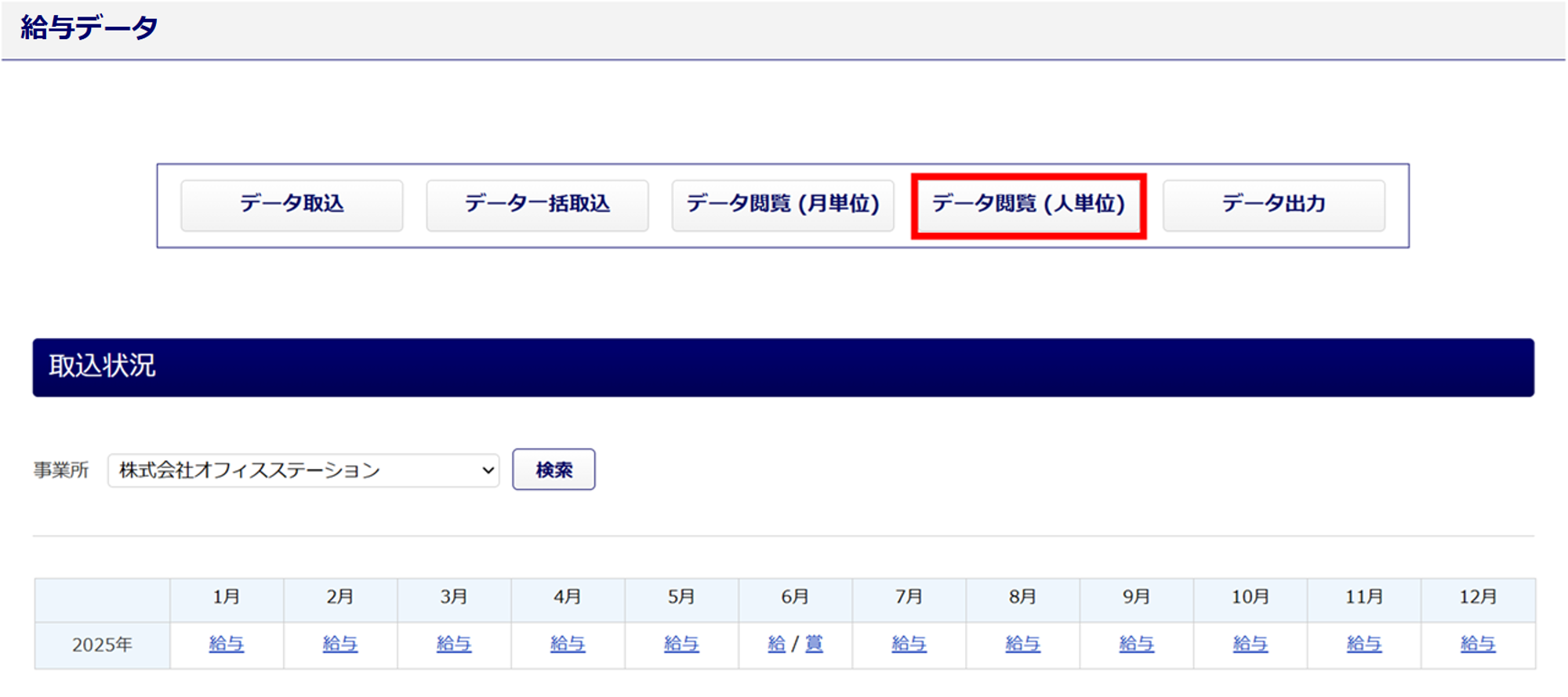Open the 8月 給与 link

(1023, 644)
